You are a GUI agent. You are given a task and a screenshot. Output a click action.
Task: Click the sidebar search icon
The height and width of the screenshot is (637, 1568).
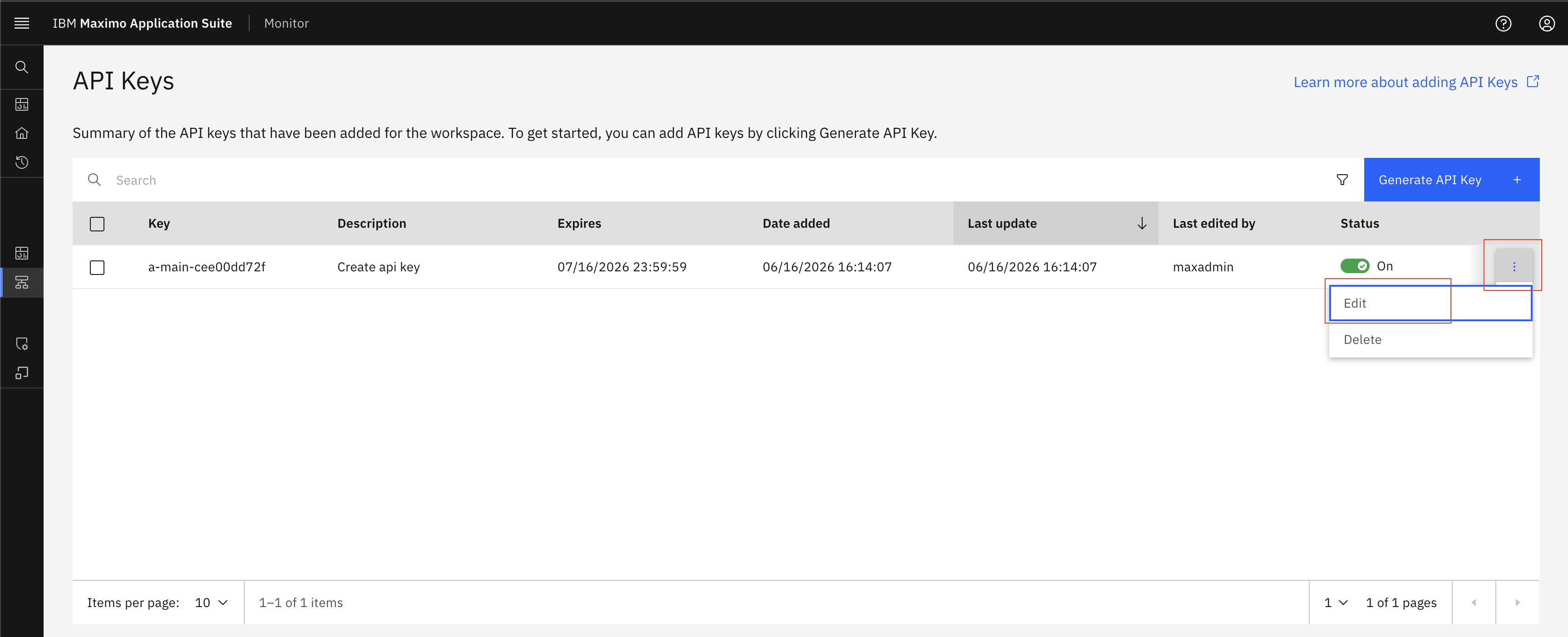pyautogui.click(x=22, y=67)
